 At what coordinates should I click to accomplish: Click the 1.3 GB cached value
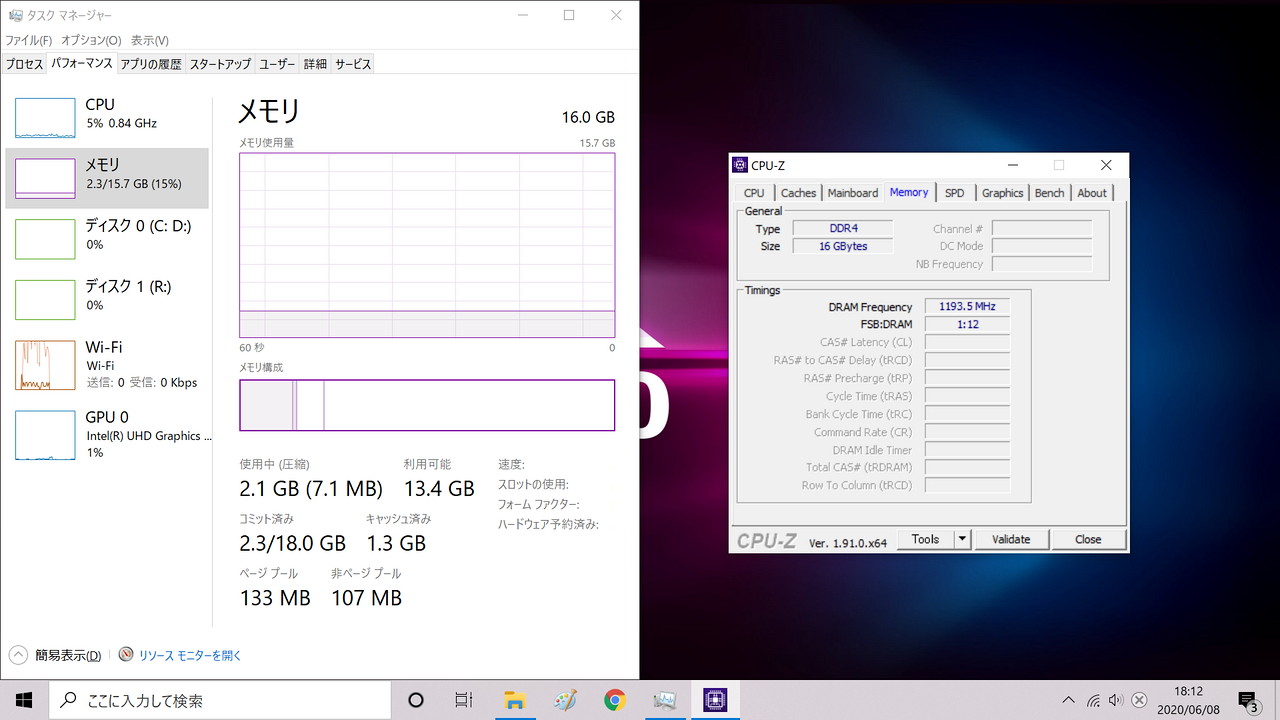(x=396, y=543)
